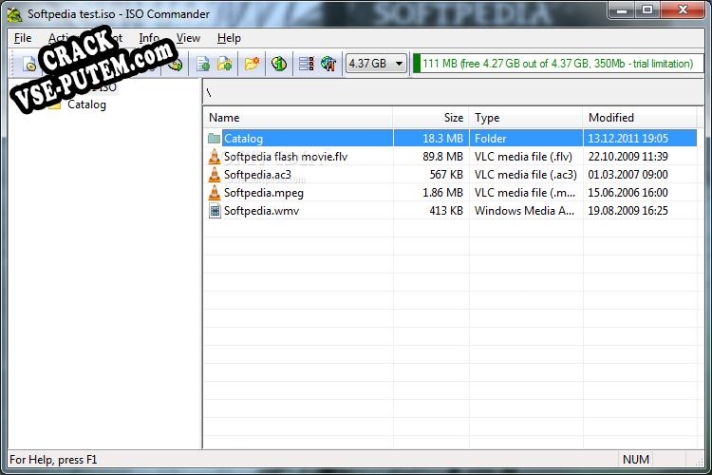Click the 413 KB size cell
The width and height of the screenshot is (712, 475).
click(446, 211)
